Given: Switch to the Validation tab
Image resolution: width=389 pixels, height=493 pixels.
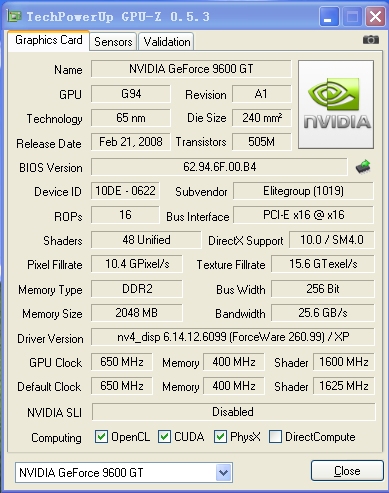Looking at the screenshot, I should point(167,42).
